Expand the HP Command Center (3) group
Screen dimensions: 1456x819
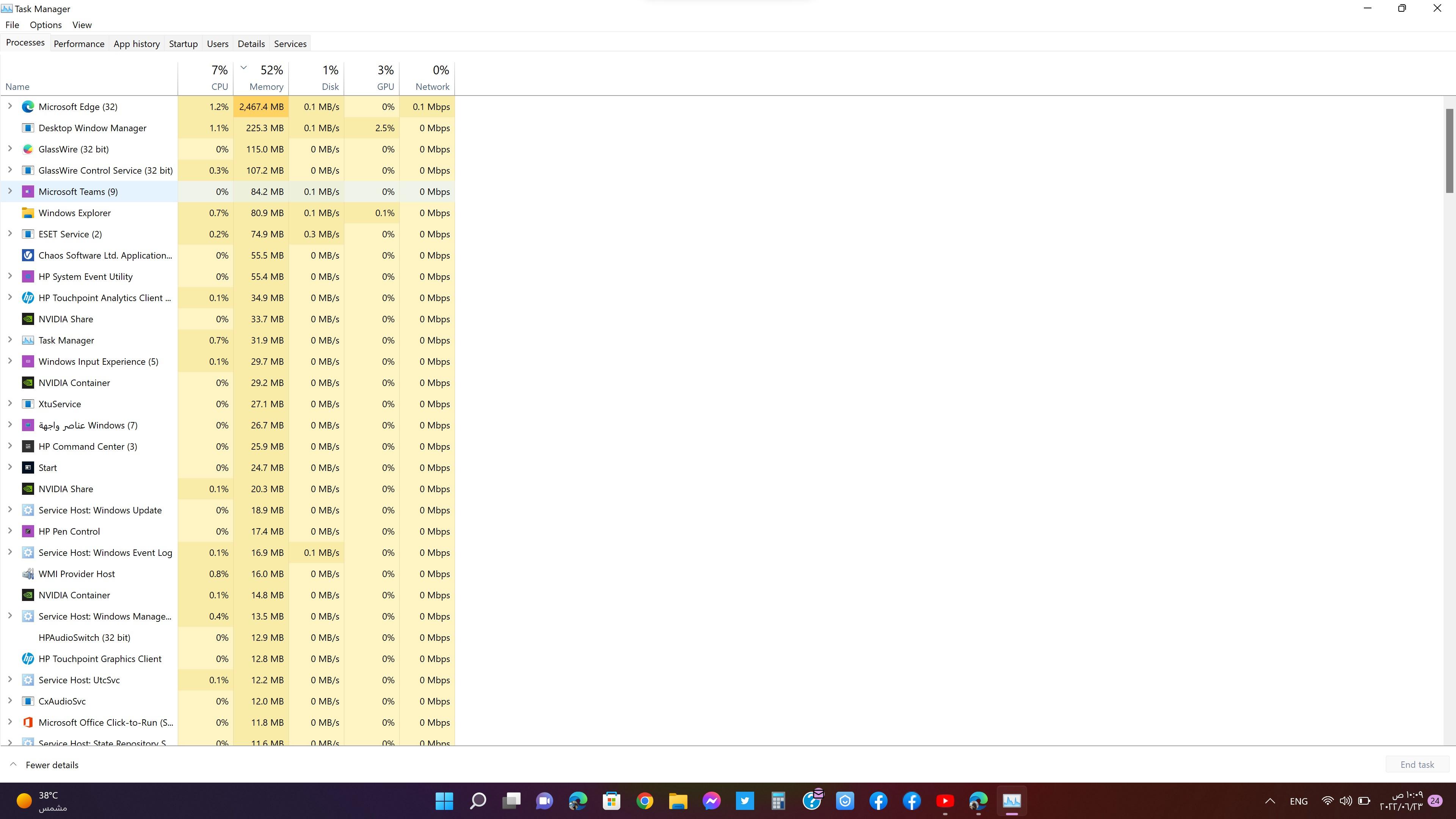pyautogui.click(x=9, y=446)
